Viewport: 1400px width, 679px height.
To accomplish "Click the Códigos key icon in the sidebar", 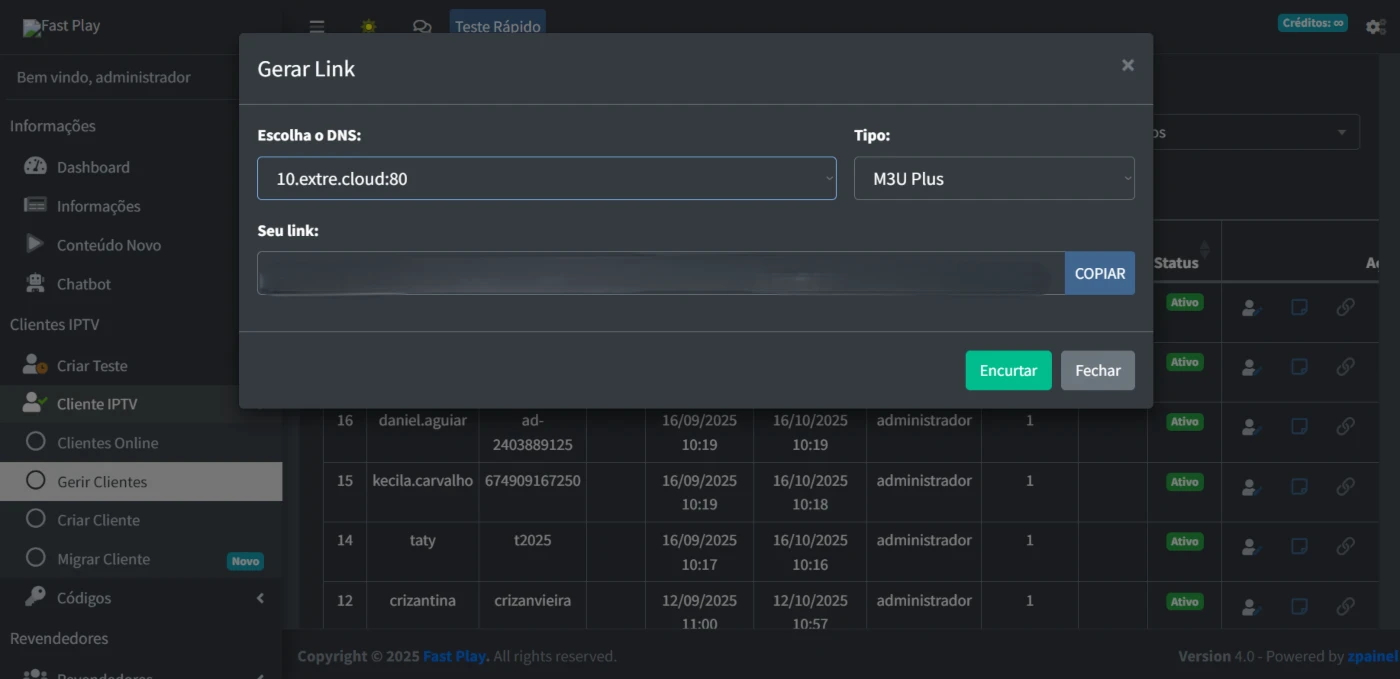I will click(35, 597).
